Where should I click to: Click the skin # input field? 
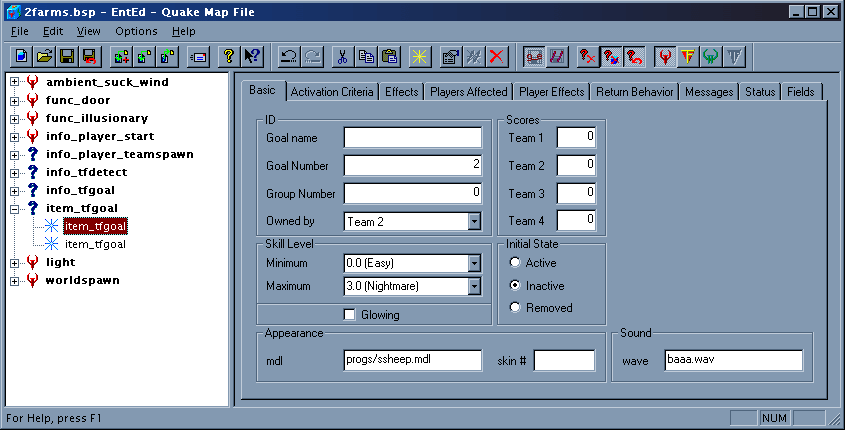coord(564,360)
